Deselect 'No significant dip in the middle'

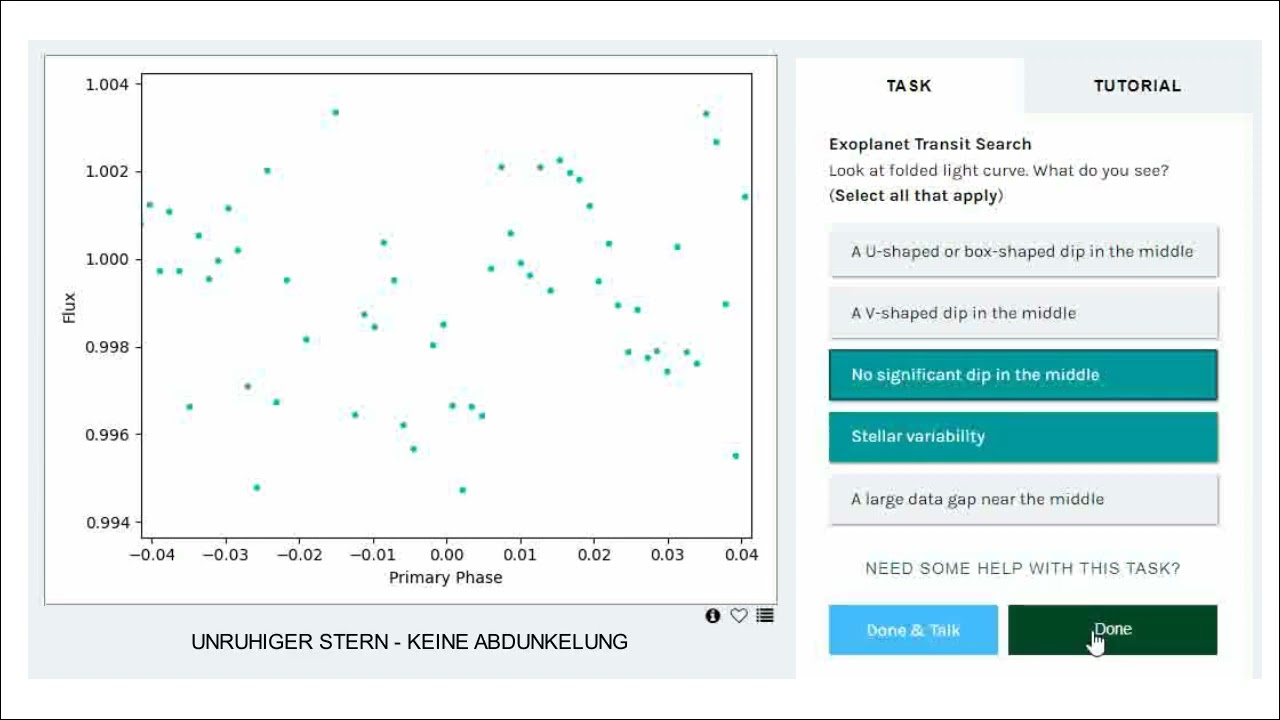[1023, 375]
